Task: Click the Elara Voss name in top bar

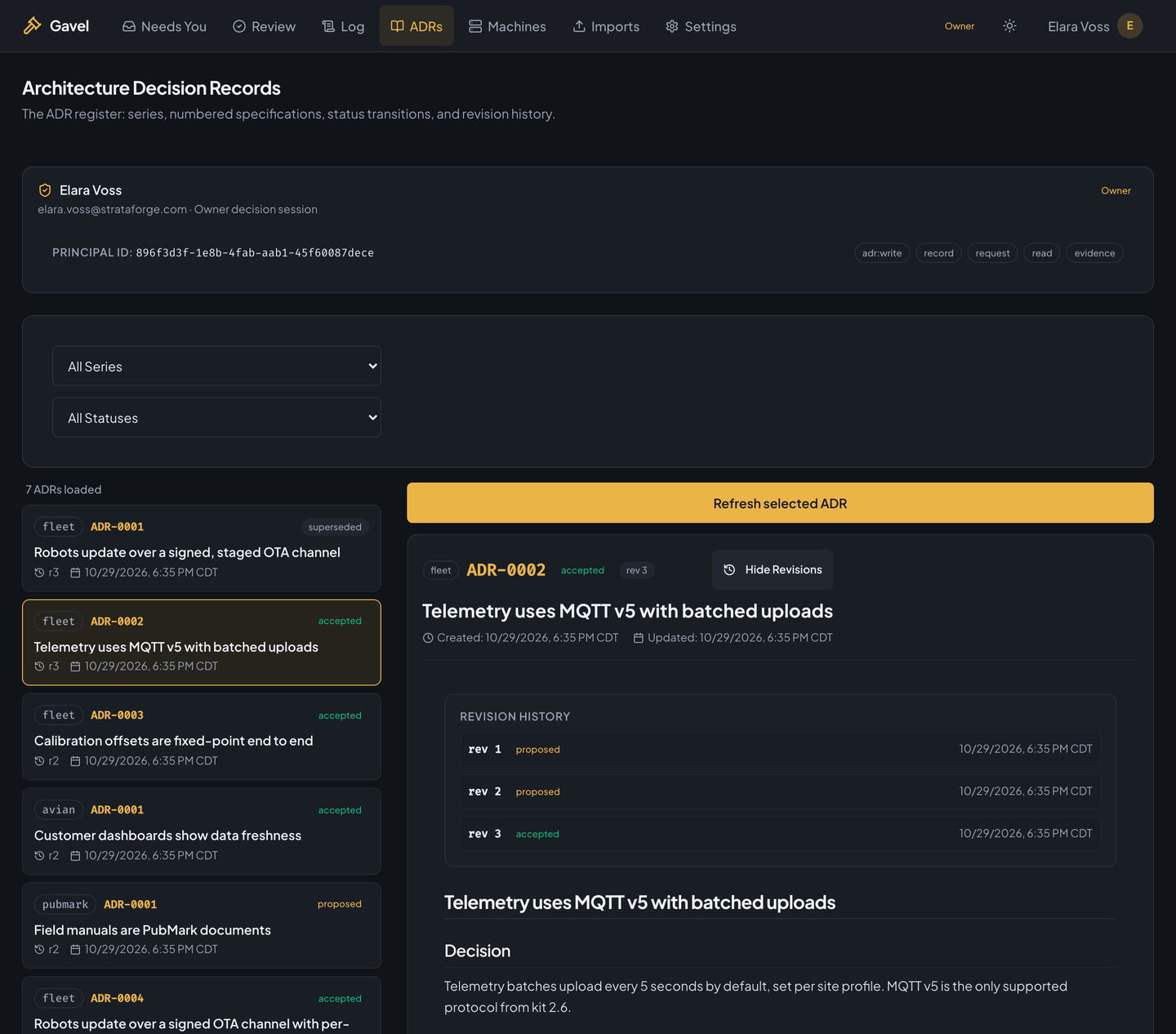Action: [1078, 27]
